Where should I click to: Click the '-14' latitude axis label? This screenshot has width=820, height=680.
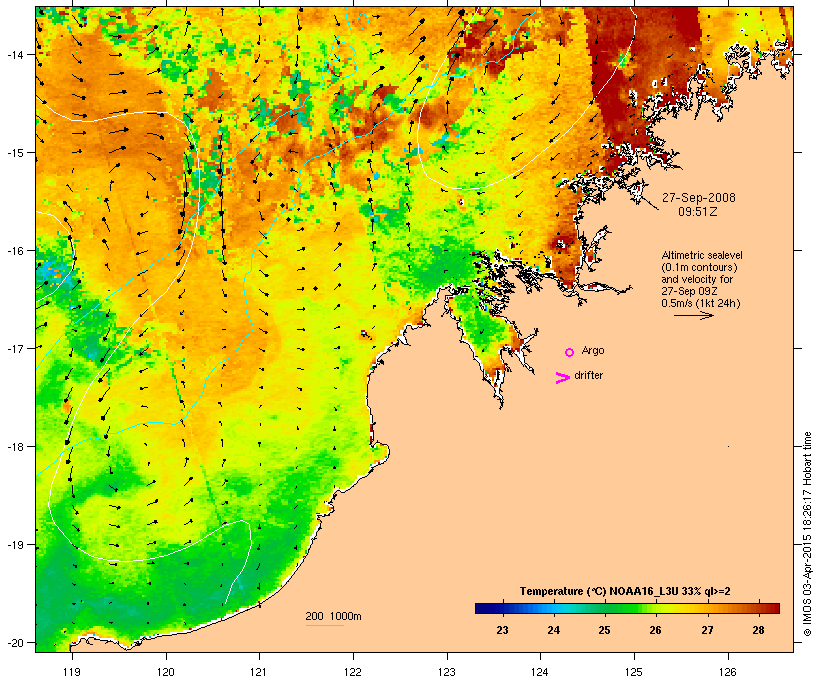point(14,54)
